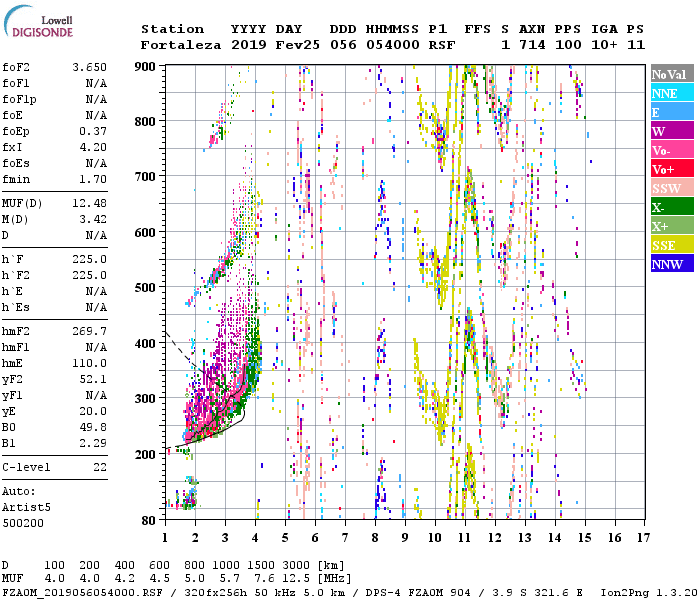Select the NoVal gray legend swatch
700x600 pixels.
[672, 74]
